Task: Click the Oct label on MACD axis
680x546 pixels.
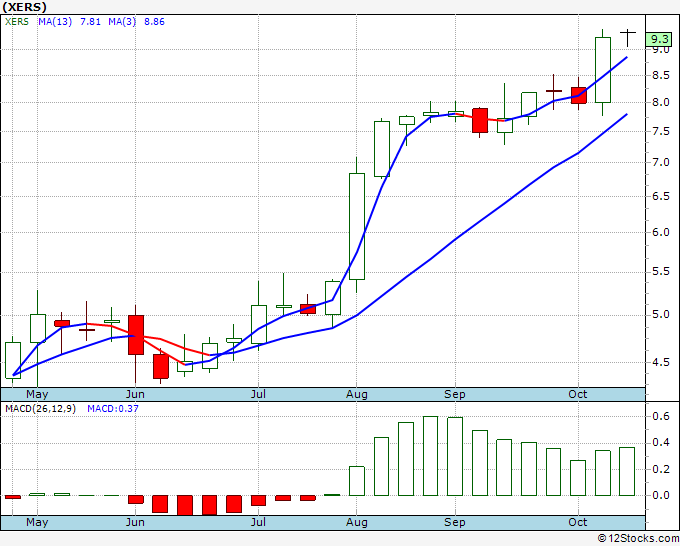Action: click(578, 522)
